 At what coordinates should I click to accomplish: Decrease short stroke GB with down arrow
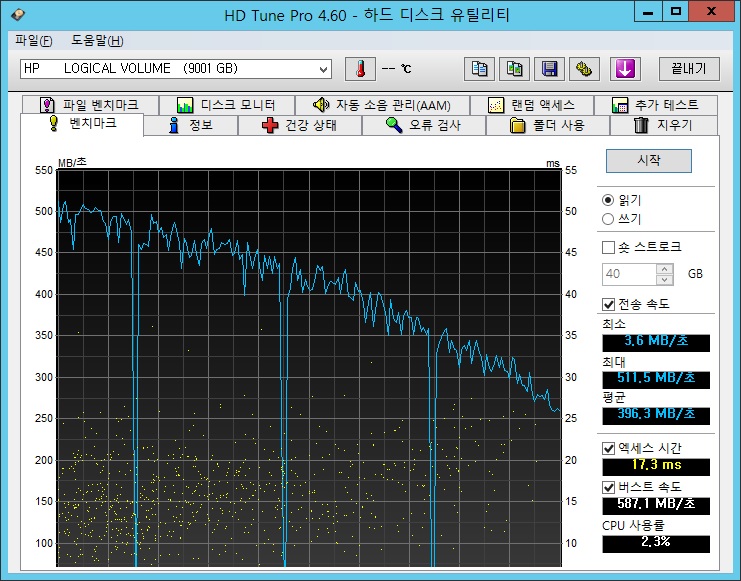tap(664, 279)
